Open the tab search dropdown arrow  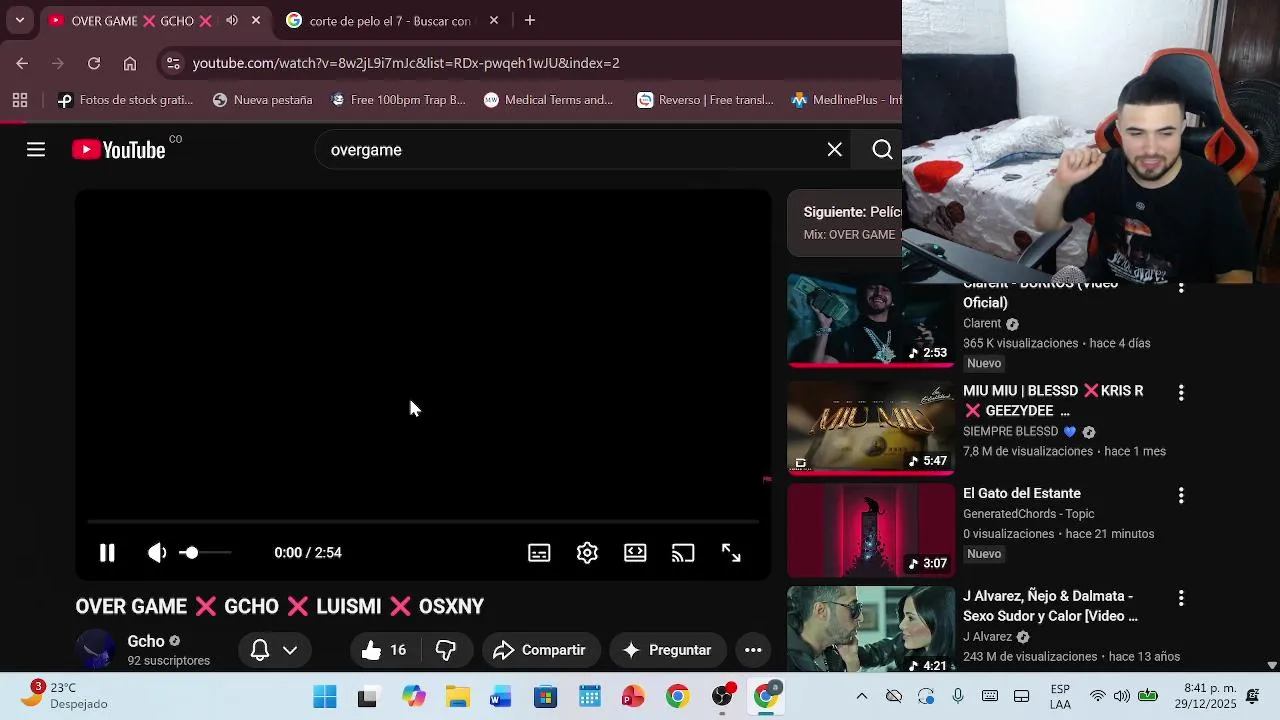click(20, 20)
